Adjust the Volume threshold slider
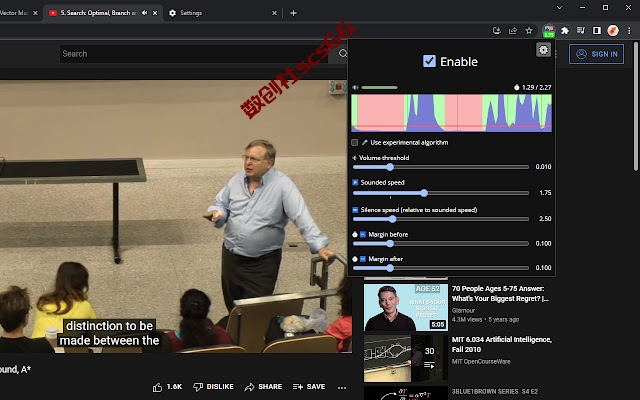640x400 pixels. point(441,167)
